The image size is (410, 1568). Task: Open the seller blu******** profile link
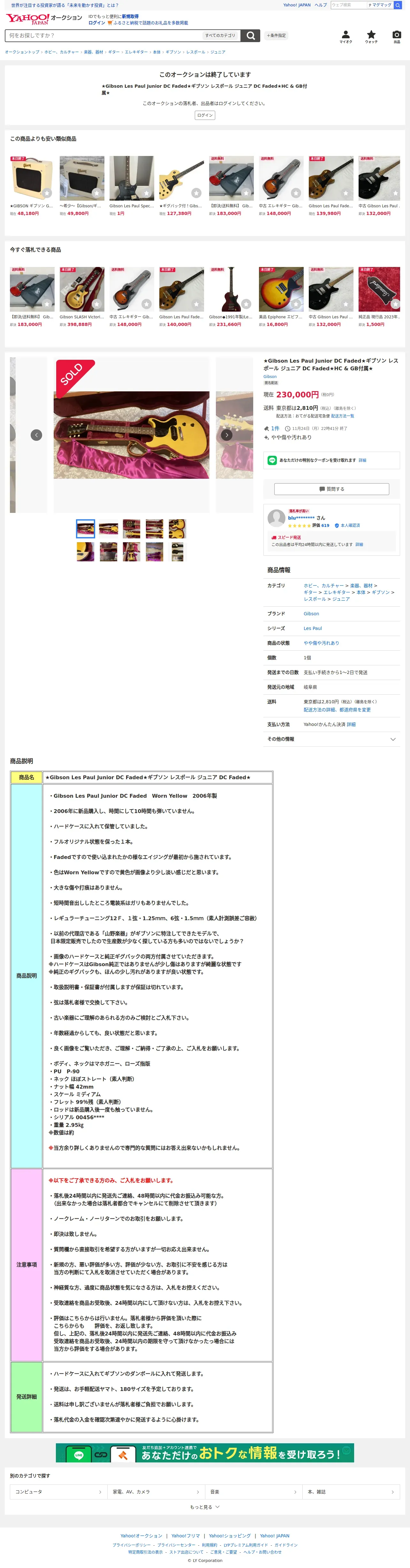301,518
